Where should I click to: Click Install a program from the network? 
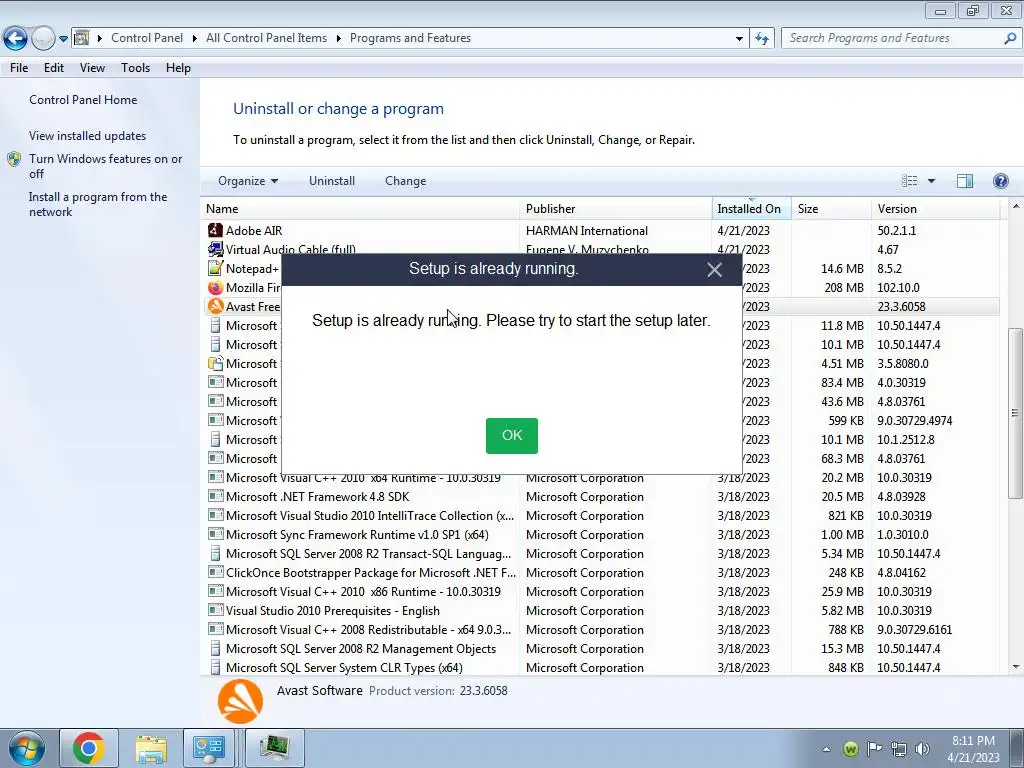click(98, 204)
